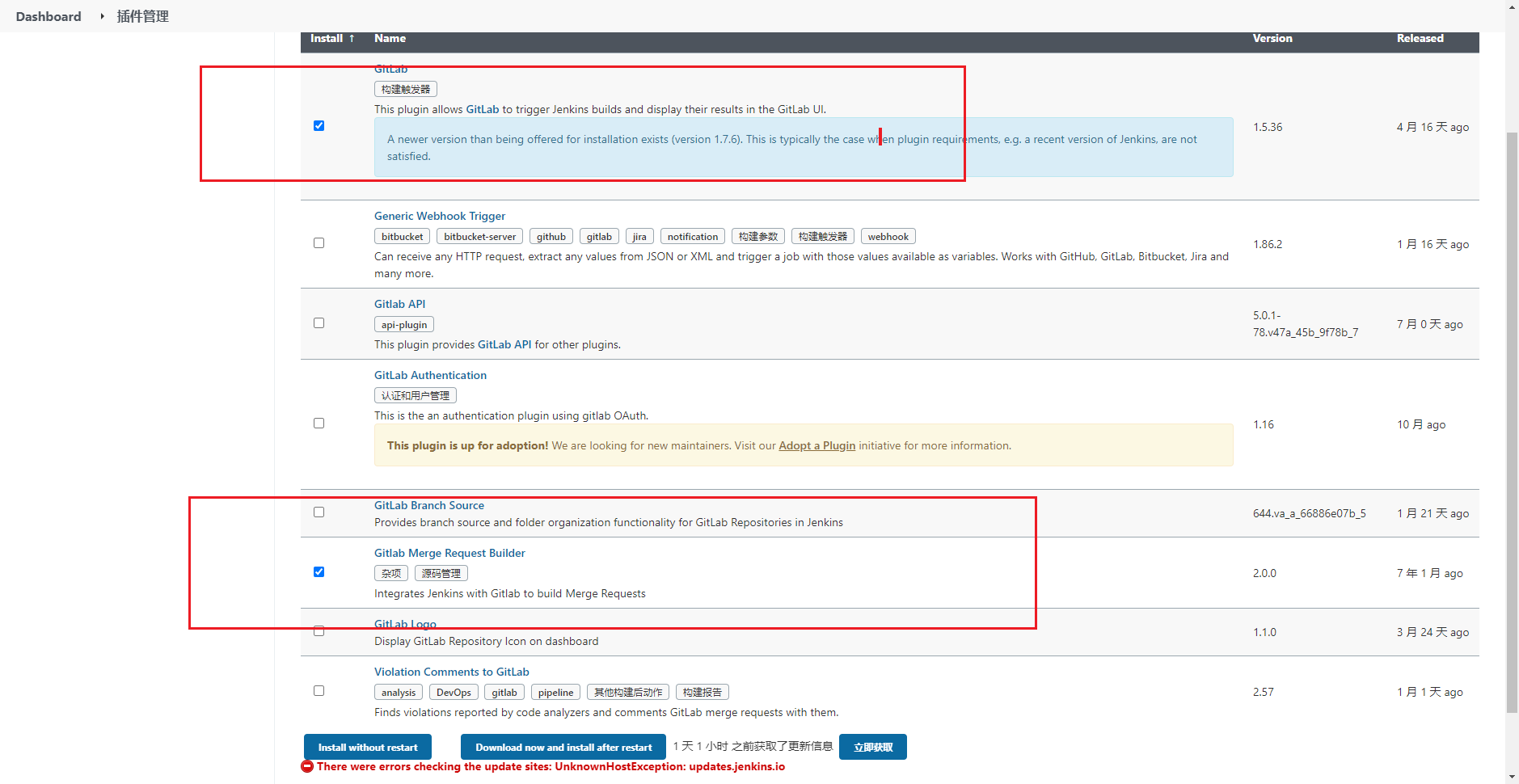Image resolution: width=1519 pixels, height=784 pixels.
Task: Click the analysis tag
Action: click(x=399, y=692)
